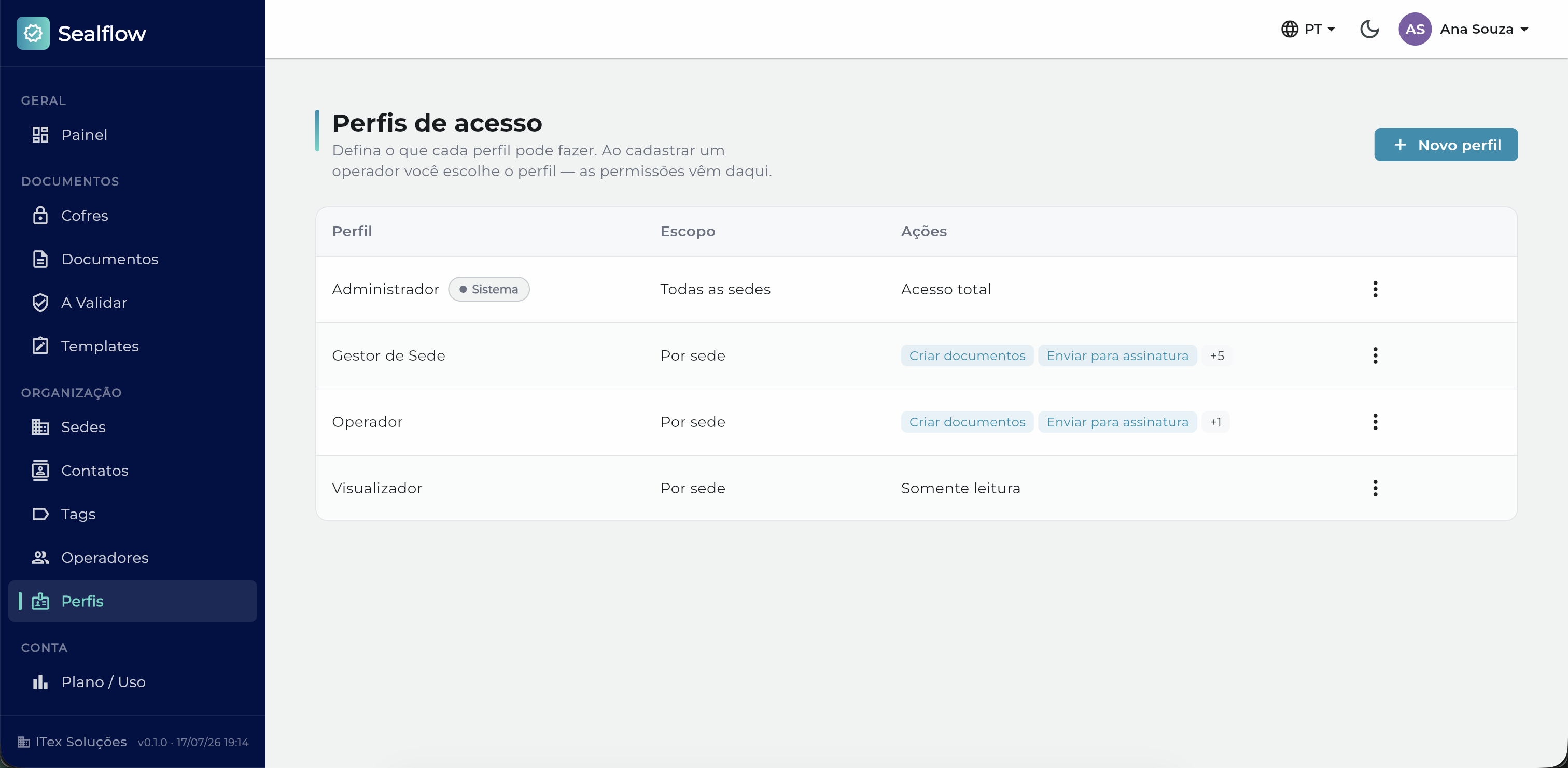The image size is (1568, 768).
Task: Open Painel dashboard icon in sidebar
Action: pyautogui.click(x=40, y=135)
